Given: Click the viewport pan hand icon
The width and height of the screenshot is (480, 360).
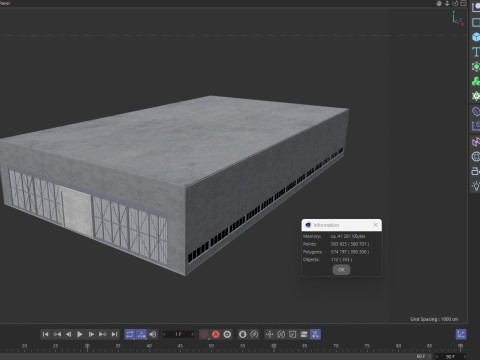Looking at the screenshot, I should point(439,3).
